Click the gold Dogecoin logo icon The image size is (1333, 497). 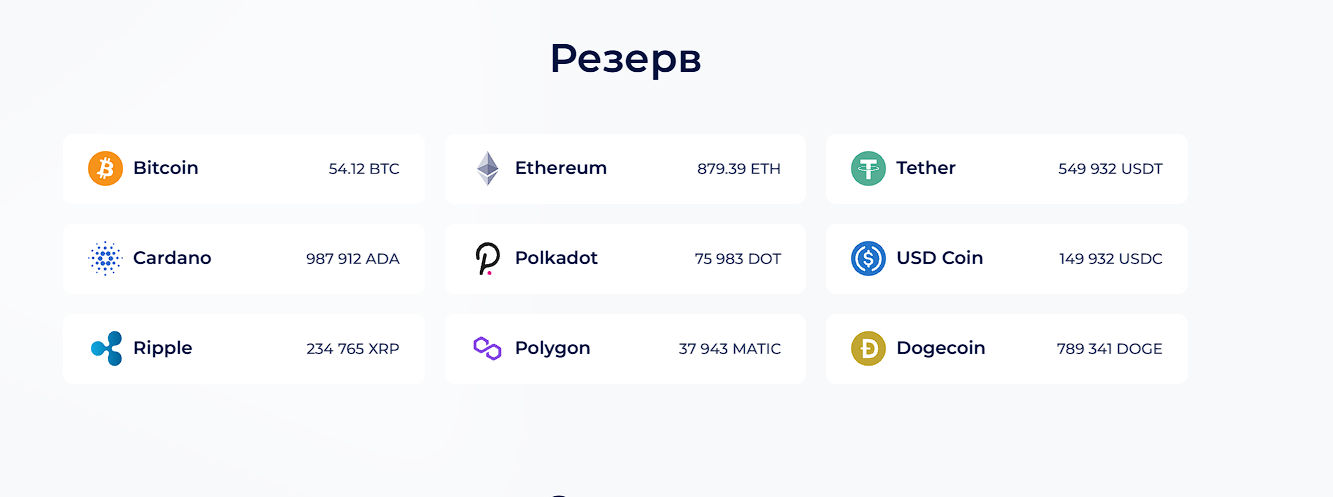tap(868, 349)
